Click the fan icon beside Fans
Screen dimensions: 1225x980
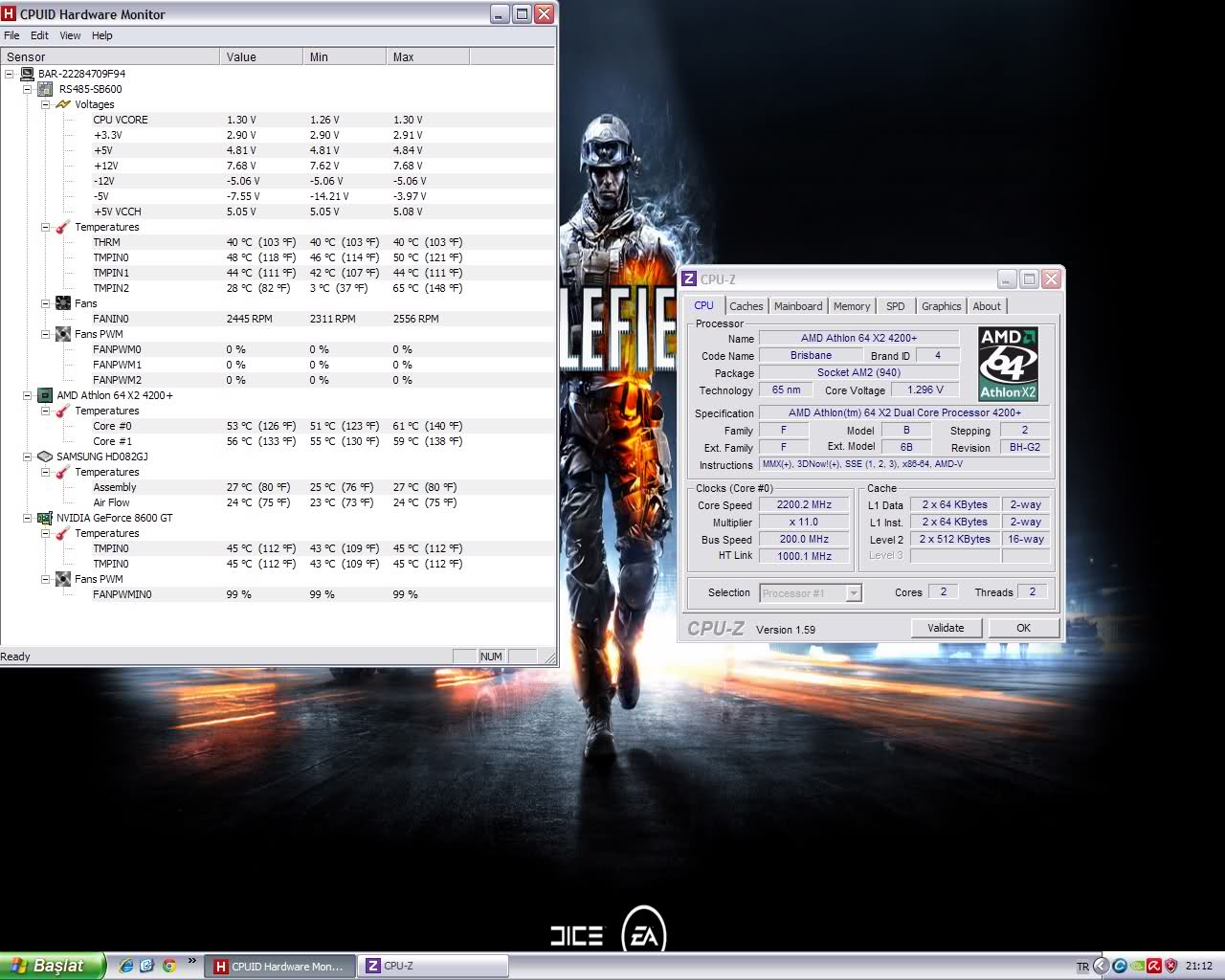pyautogui.click(x=63, y=303)
